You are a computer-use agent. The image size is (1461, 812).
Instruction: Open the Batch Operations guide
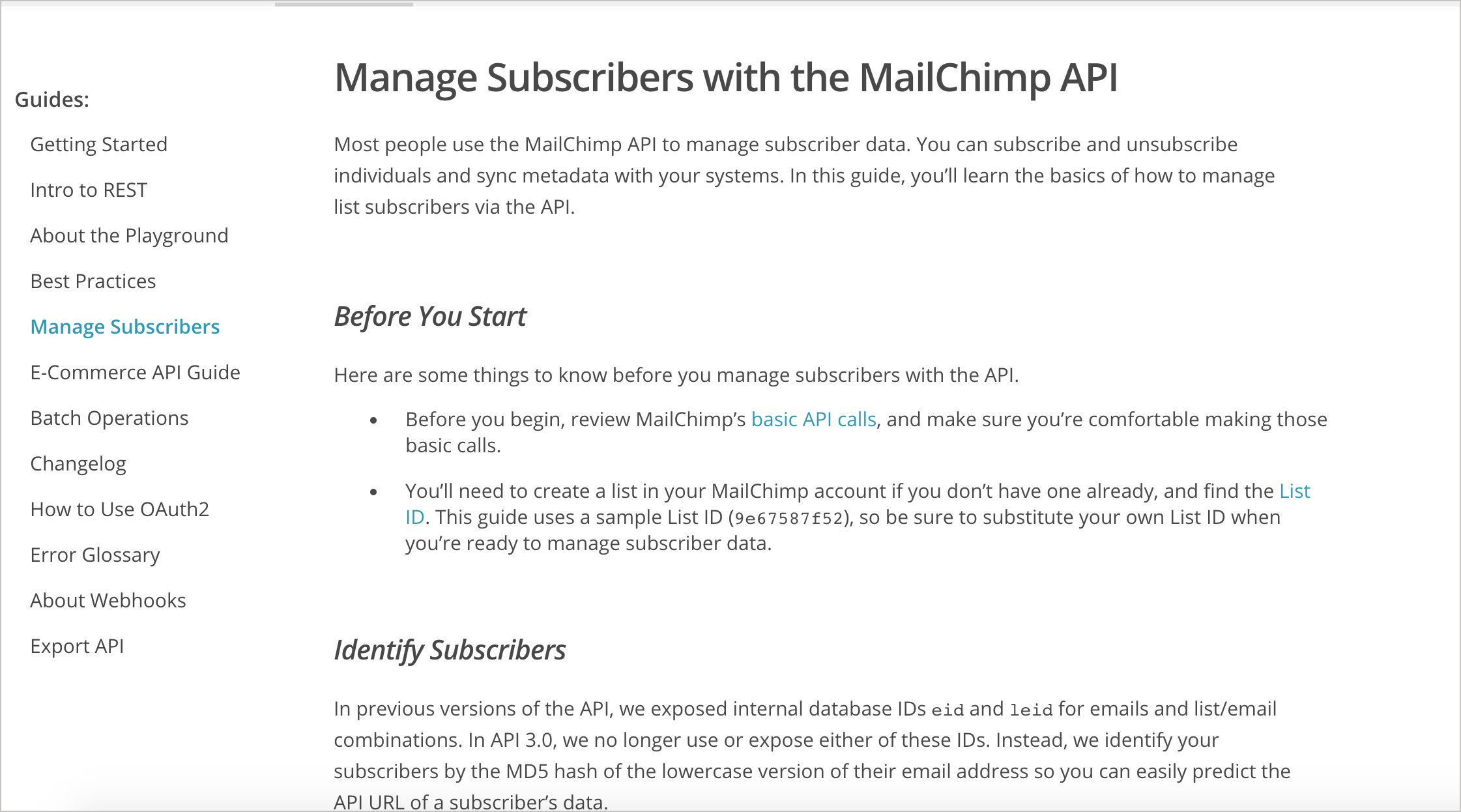point(108,417)
